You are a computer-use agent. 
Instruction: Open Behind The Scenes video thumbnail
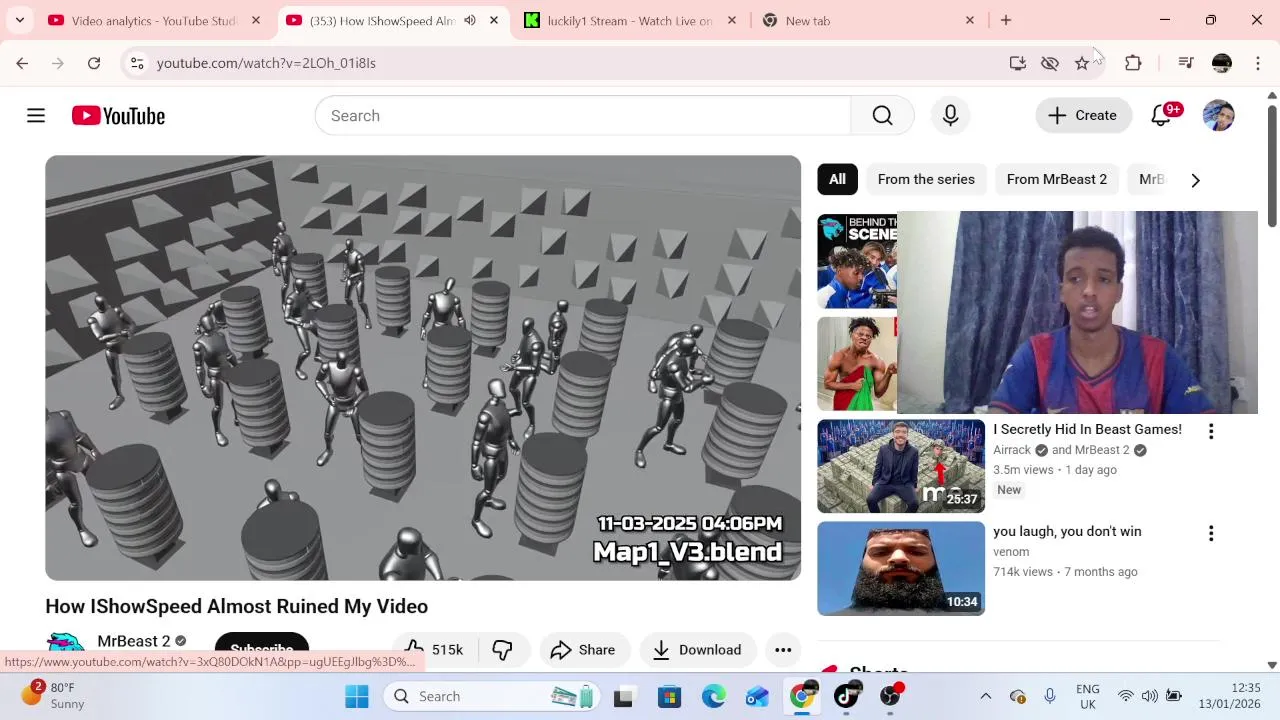(857, 261)
